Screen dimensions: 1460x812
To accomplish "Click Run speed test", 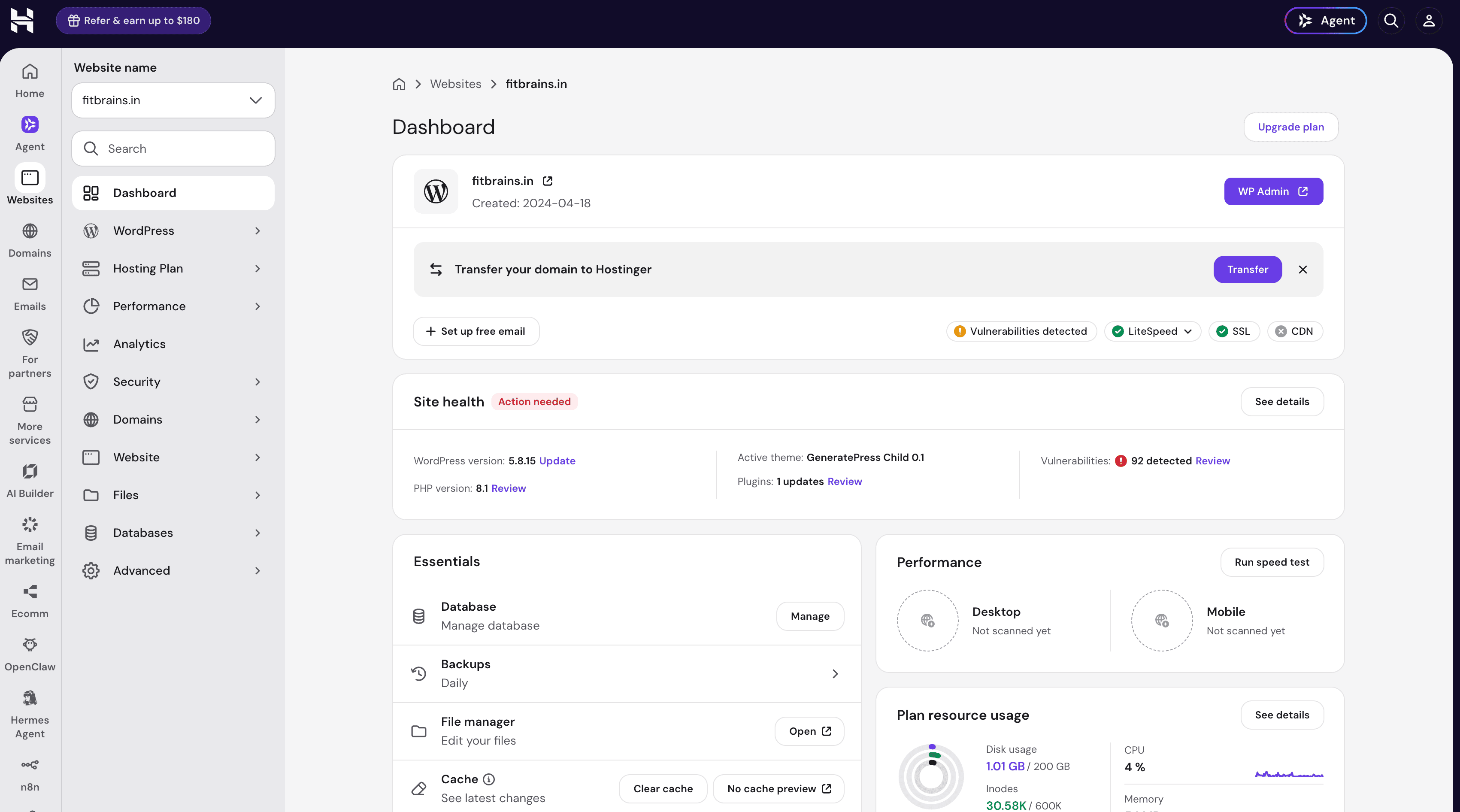I will pos(1272,562).
